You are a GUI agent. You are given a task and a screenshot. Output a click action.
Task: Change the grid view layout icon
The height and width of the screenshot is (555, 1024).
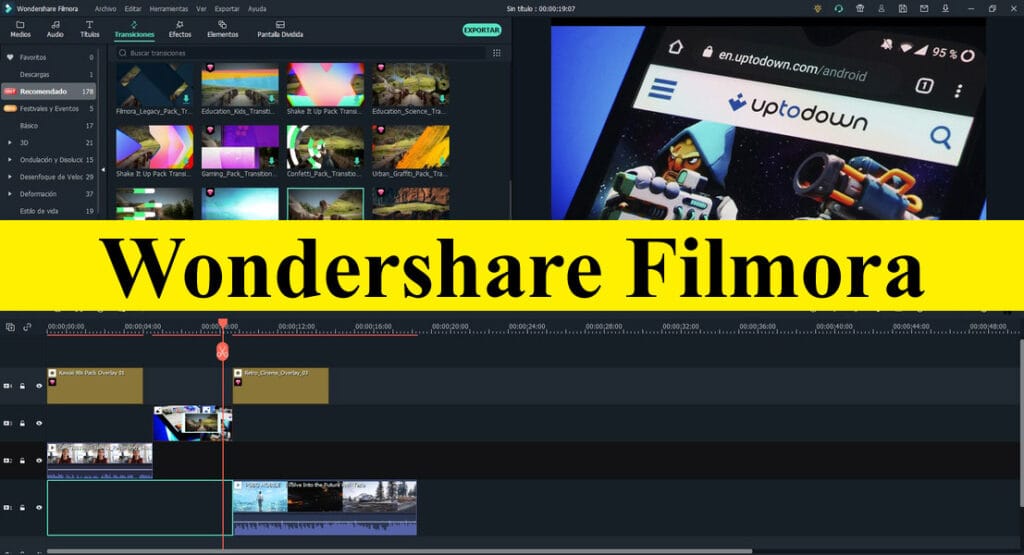tap(496, 53)
